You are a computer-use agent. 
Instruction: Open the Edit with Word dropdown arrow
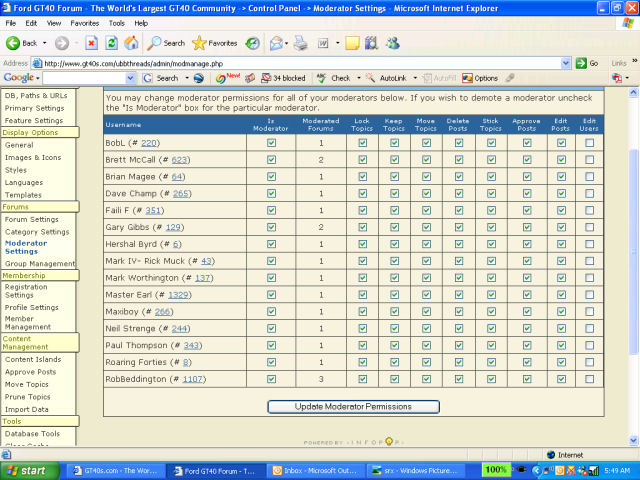click(337, 43)
